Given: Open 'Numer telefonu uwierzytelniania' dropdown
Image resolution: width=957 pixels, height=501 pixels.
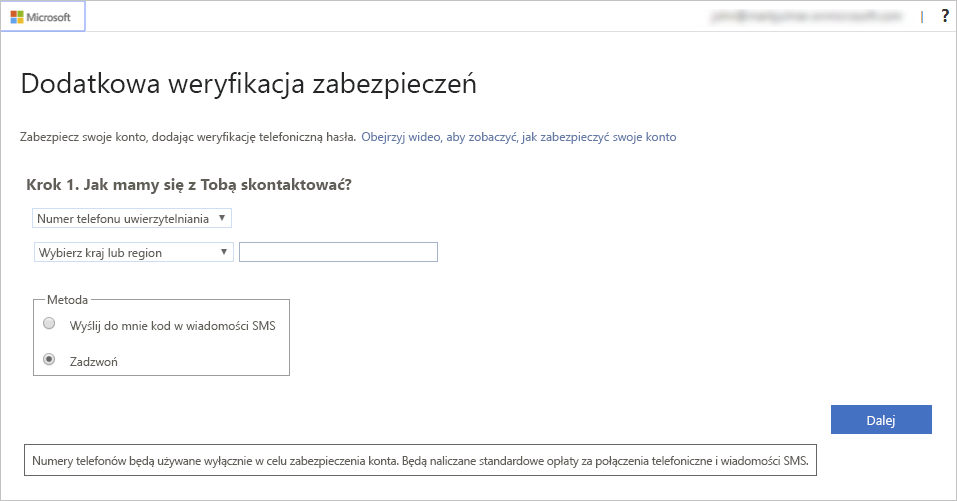Looking at the screenshot, I should tap(132, 218).
